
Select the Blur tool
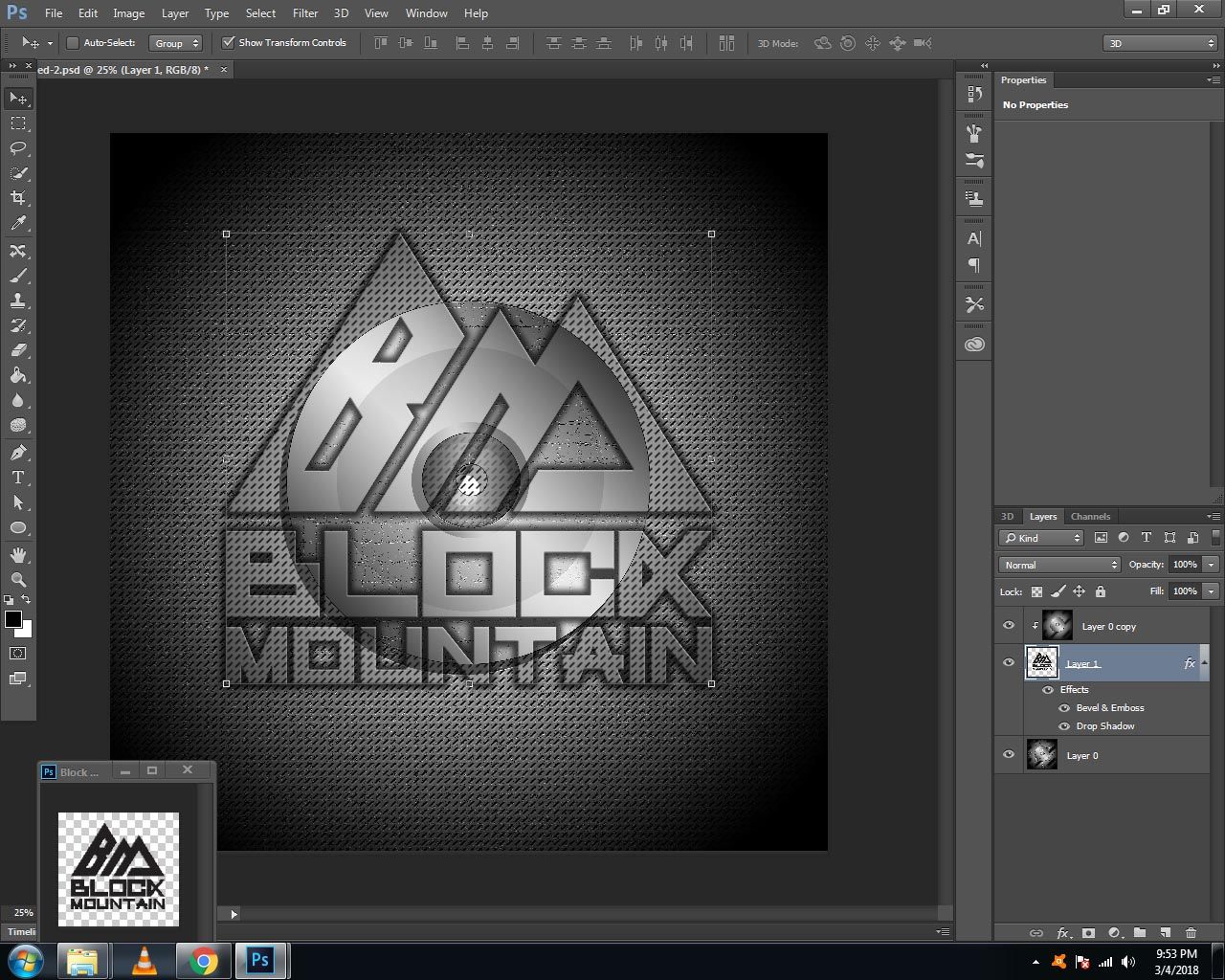click(18, 400)
